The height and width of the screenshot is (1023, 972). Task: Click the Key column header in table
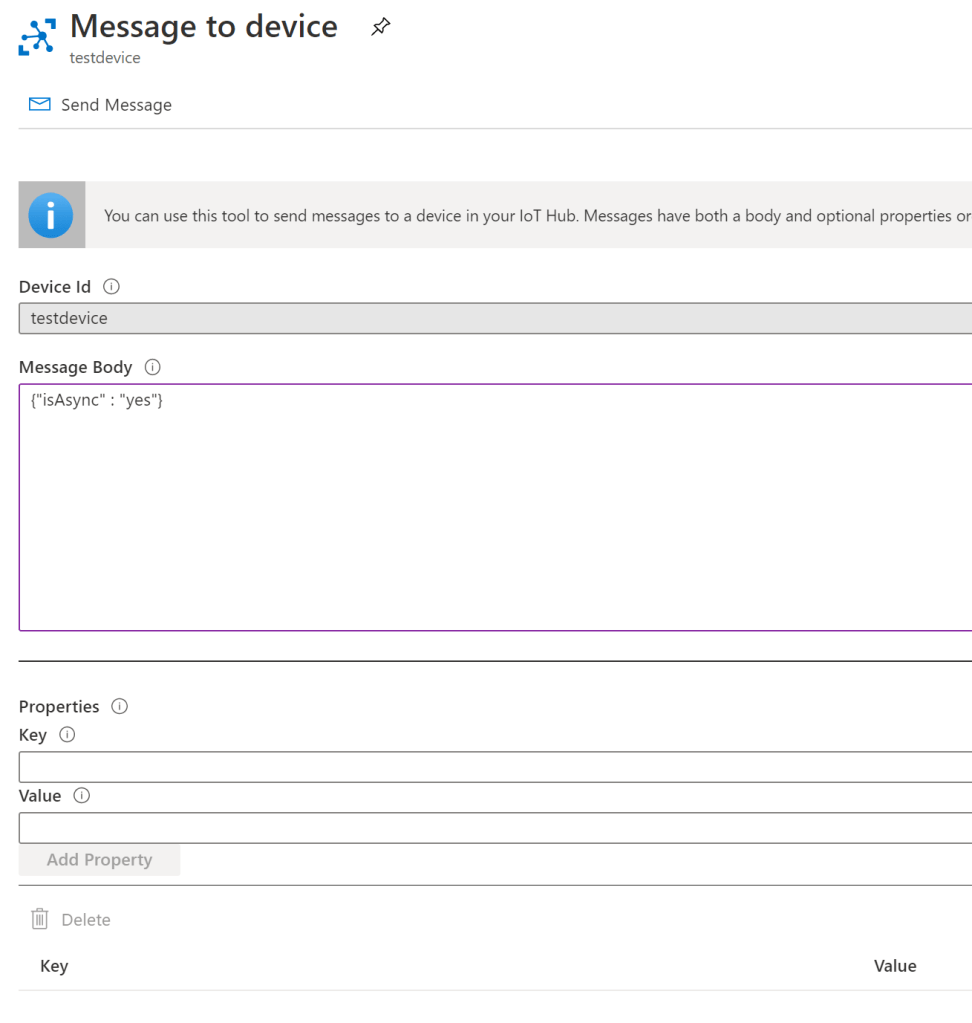coord(54,966)
